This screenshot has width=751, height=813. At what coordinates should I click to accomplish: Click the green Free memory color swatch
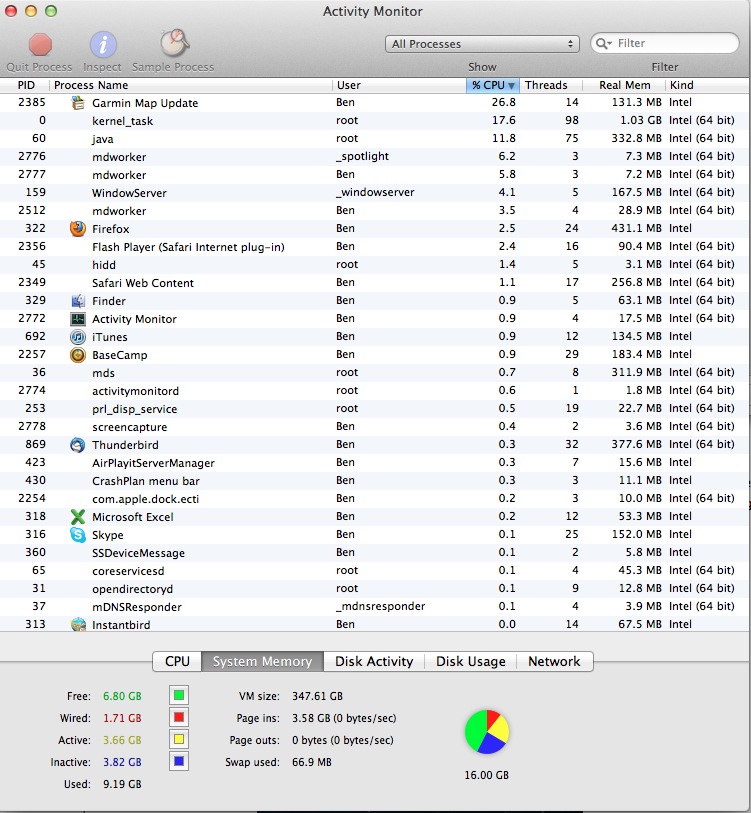point(179,695)
